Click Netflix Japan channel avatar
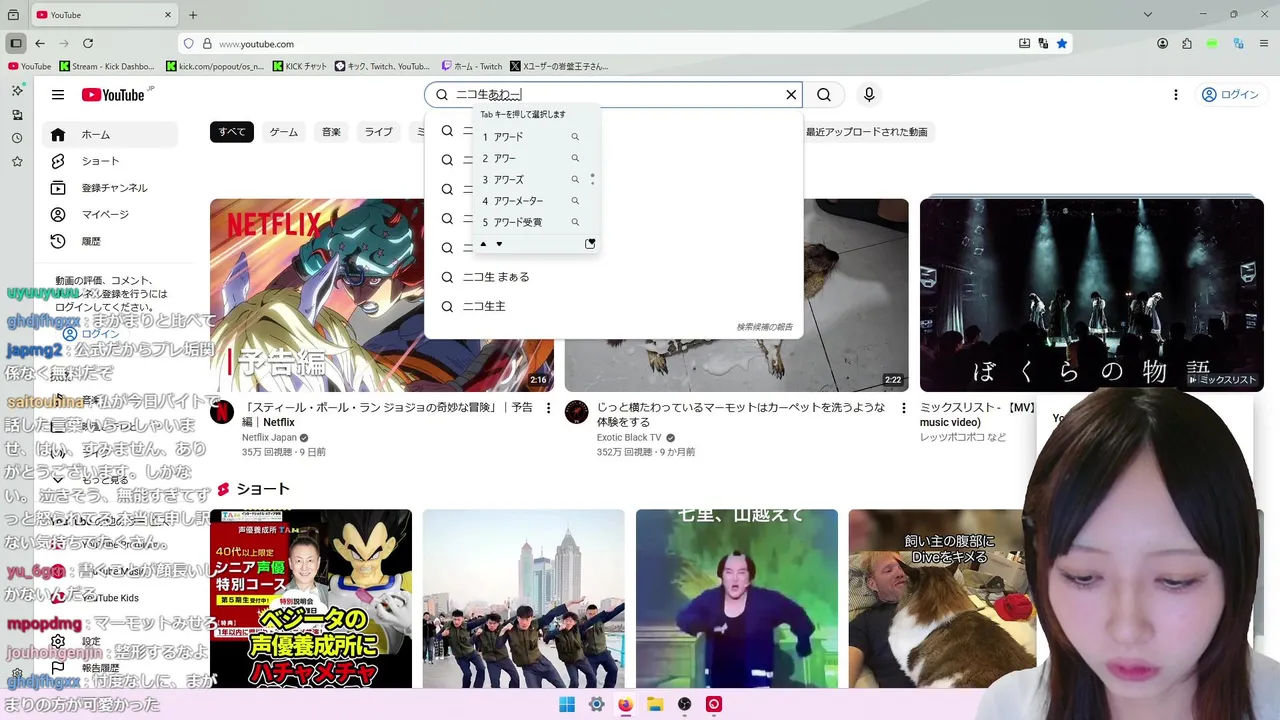 pos(222,412)
